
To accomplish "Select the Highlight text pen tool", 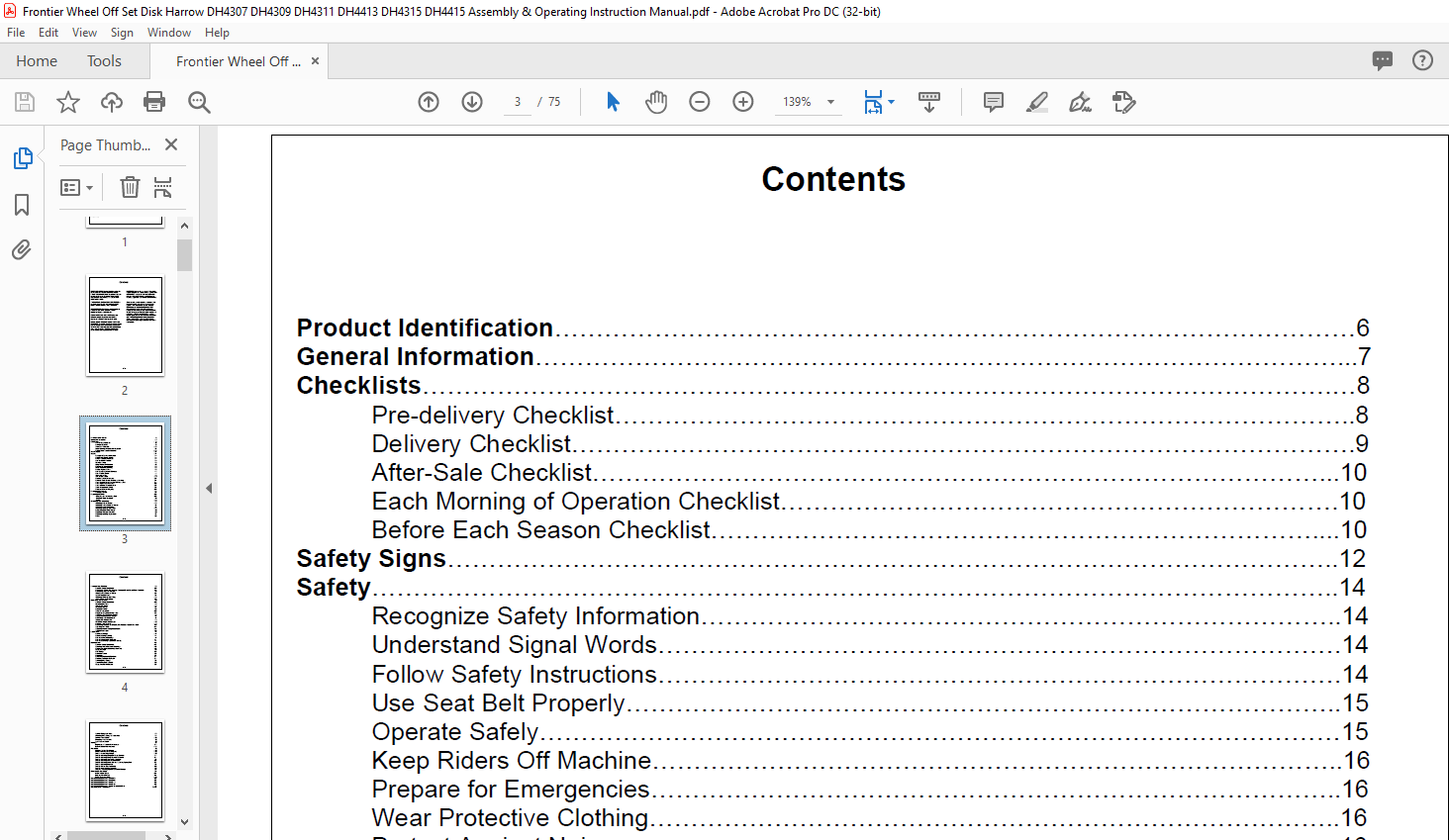I will [1037, 102].
